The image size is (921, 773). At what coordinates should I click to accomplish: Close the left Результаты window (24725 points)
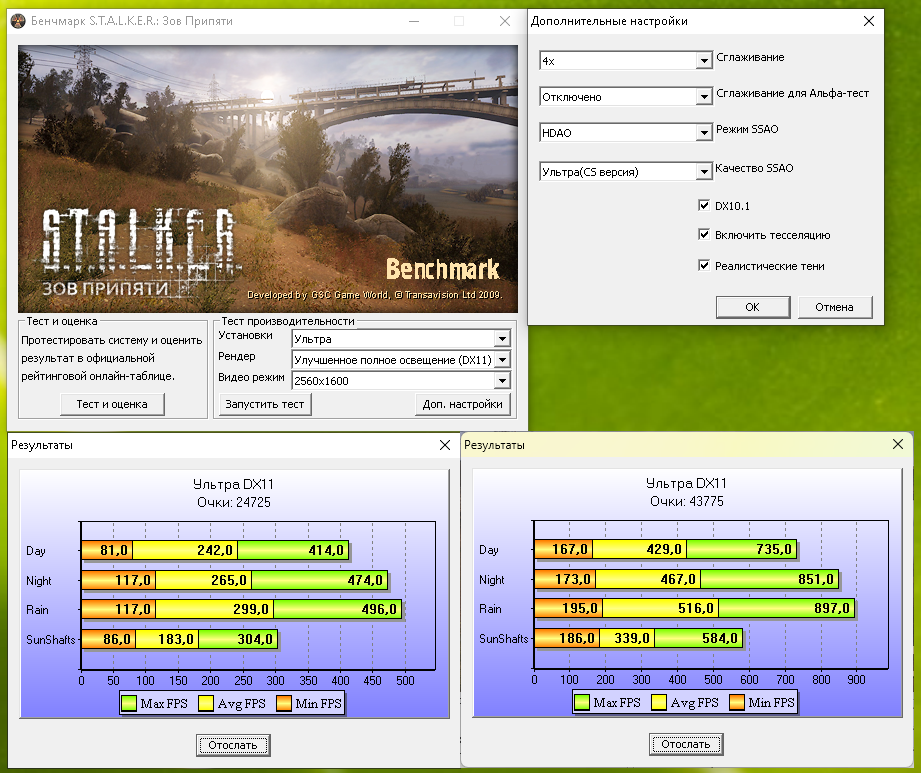click(x=445, y=445)
